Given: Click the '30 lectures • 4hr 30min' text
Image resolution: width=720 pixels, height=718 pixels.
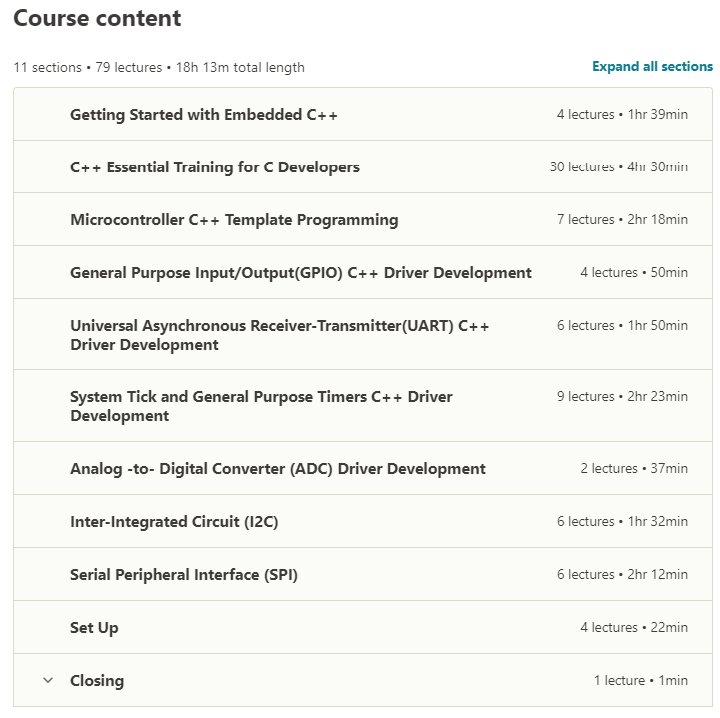Looking at the screenshot, I should (x=619, y=167).
